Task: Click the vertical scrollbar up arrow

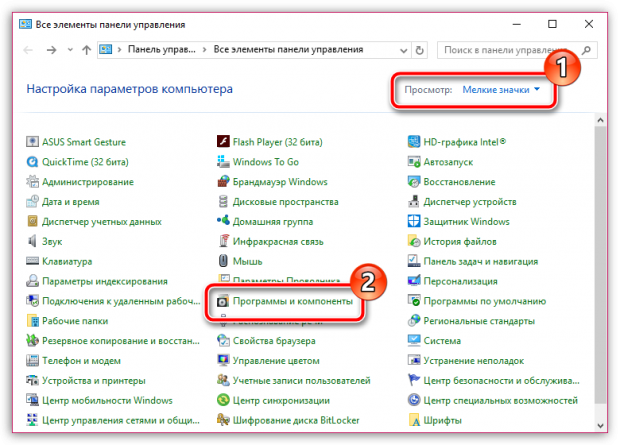Action: [600, 119]
